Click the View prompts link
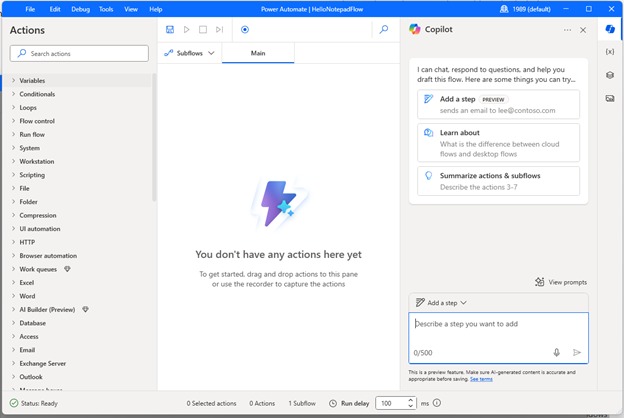The image size is (624, 418). click(x=567, y=282)
